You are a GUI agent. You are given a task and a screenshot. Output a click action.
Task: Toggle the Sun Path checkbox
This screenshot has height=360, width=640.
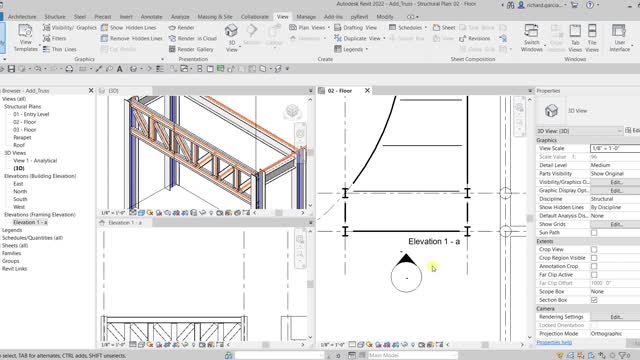point(594,233)
